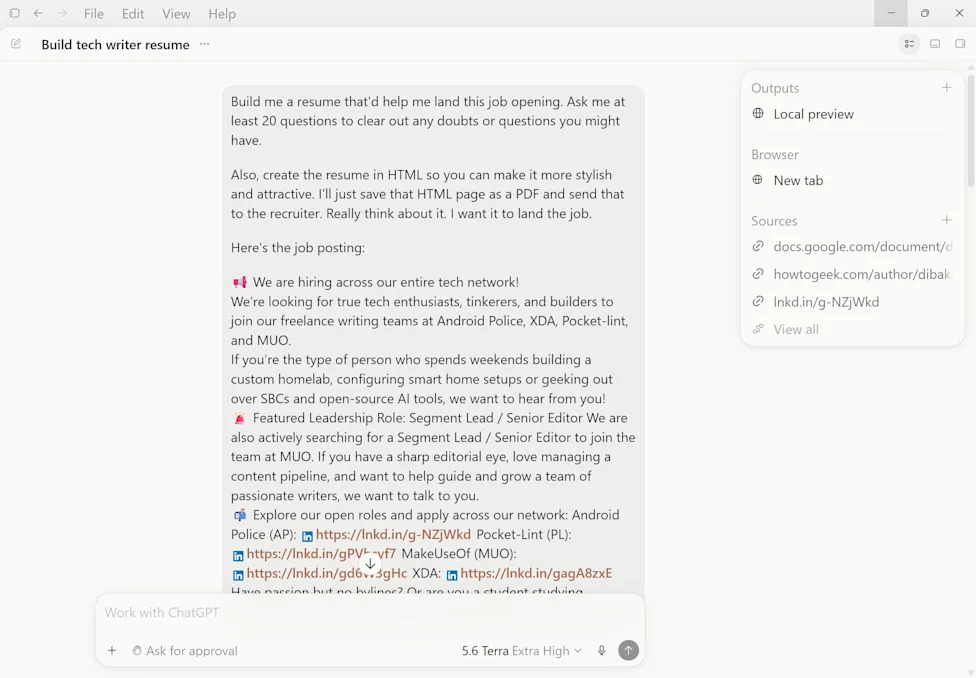Send the message with up arrow button

(x=628, y=651)
